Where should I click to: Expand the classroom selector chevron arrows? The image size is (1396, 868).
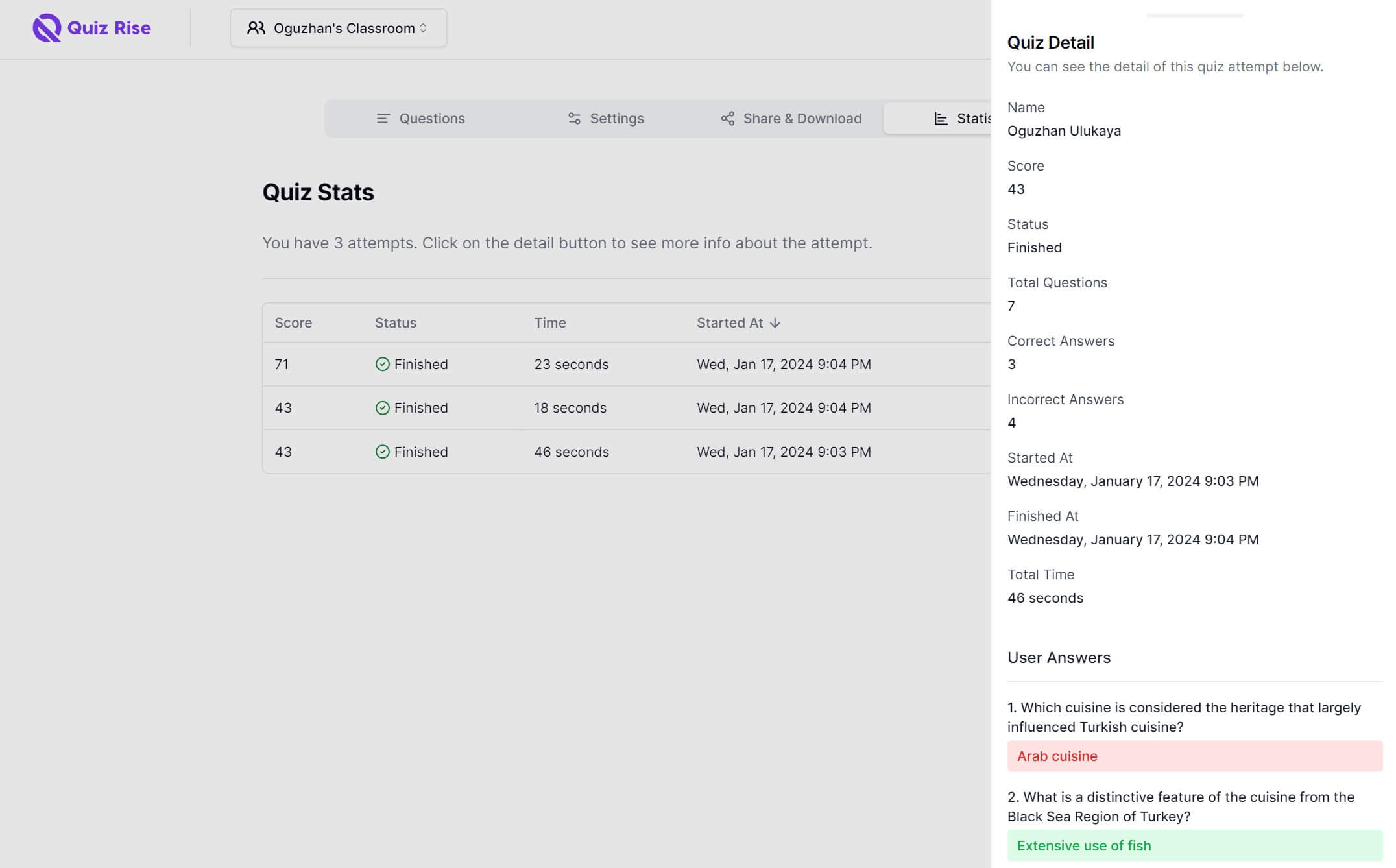click(x=424, y=28)
